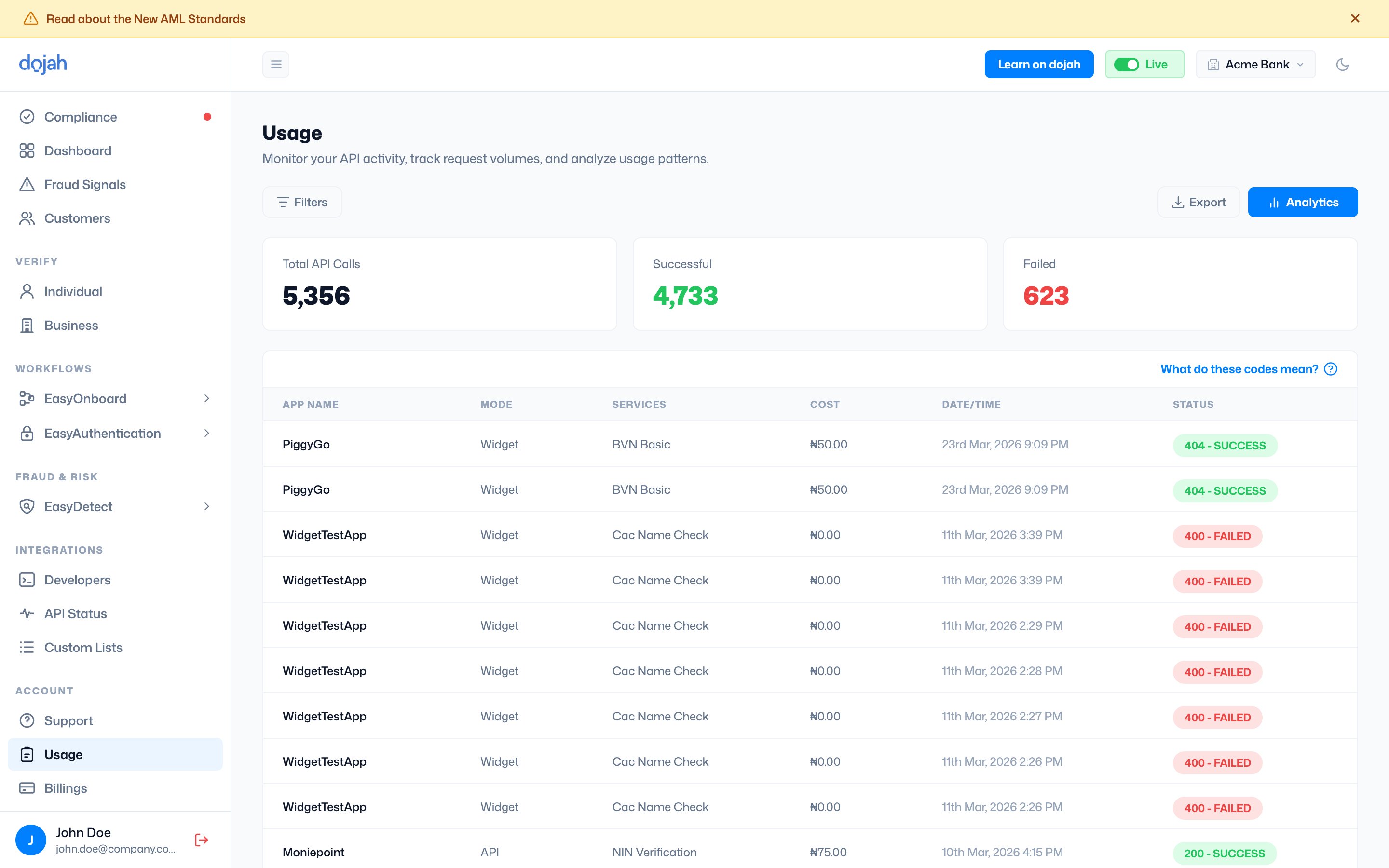Open Custom Lists list icon
The width and height of the screenshot is (1389, 868).
click(27, 648)
